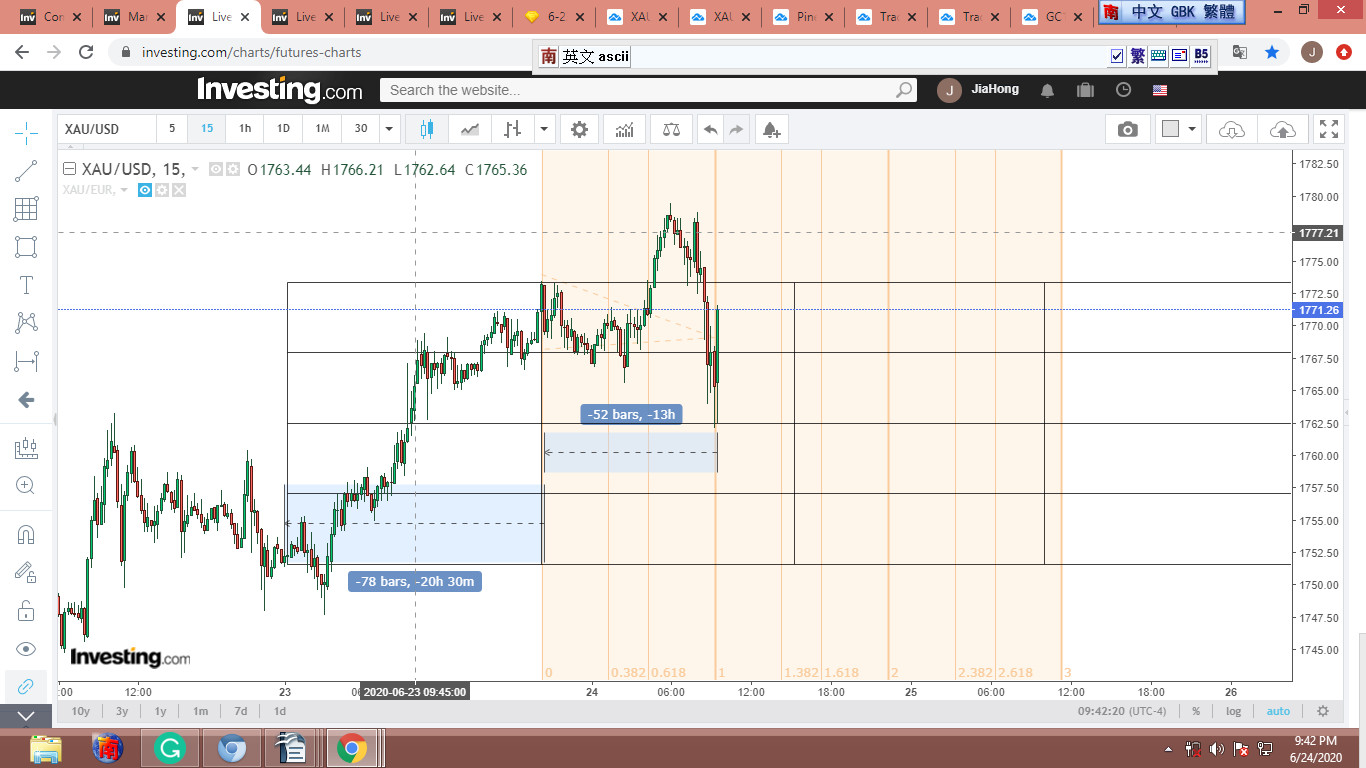
Task: Open JiaHong account menu
Action: coord(980,90)
